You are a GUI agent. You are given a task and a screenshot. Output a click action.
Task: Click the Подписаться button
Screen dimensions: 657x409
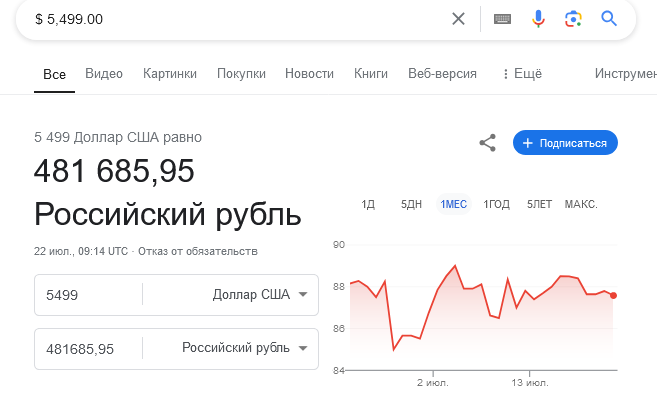click(565, 143)
